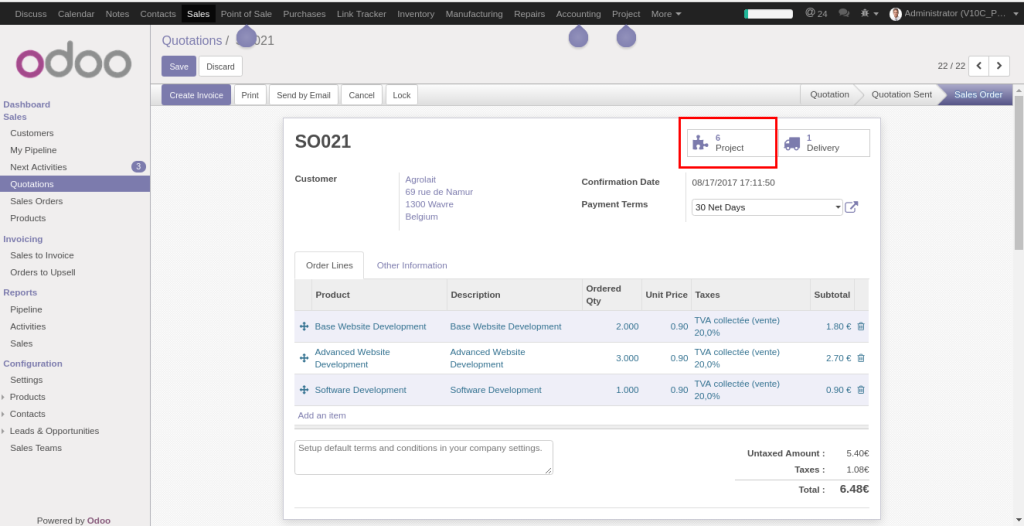Go to the next record arrow
Screen dimensions: 1024x526
click(999, 66)
